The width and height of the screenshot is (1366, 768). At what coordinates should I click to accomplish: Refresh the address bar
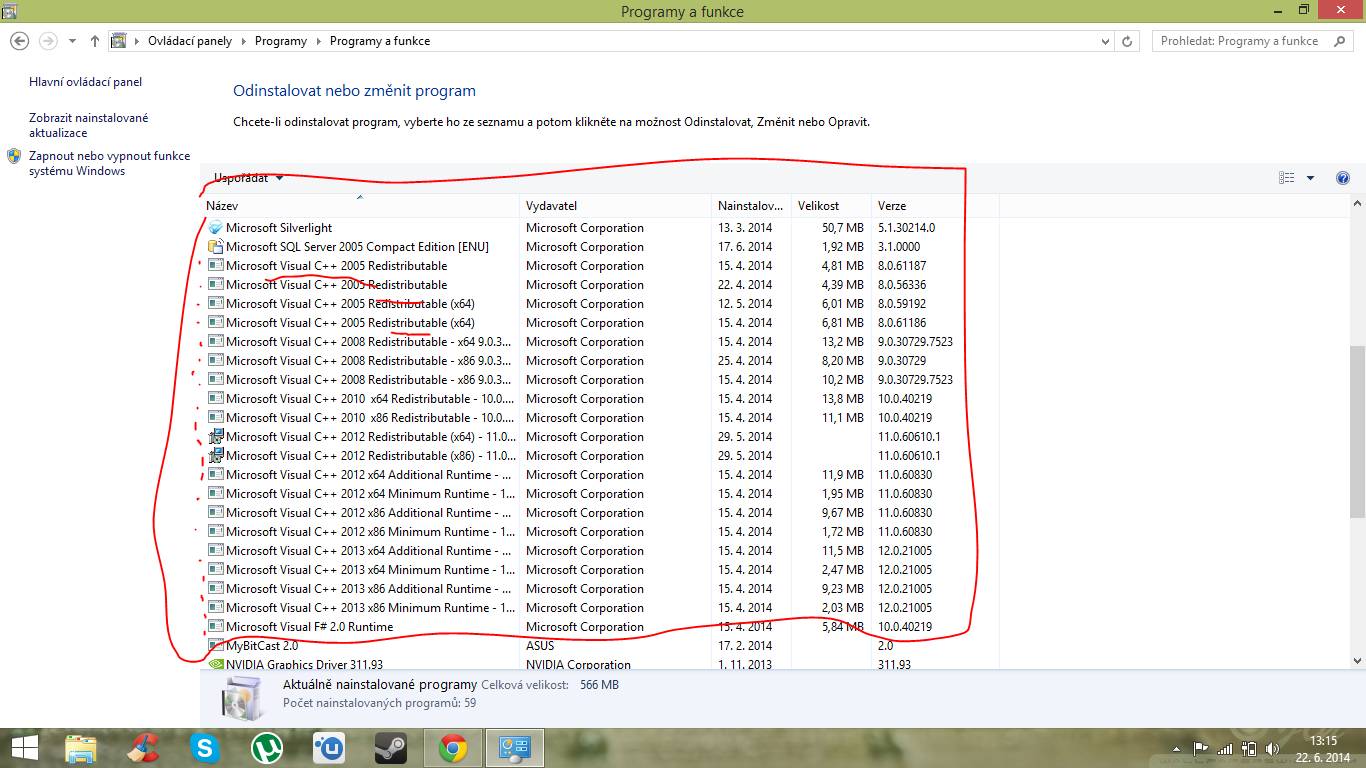pyautogui.click(x=1127, y=42)
